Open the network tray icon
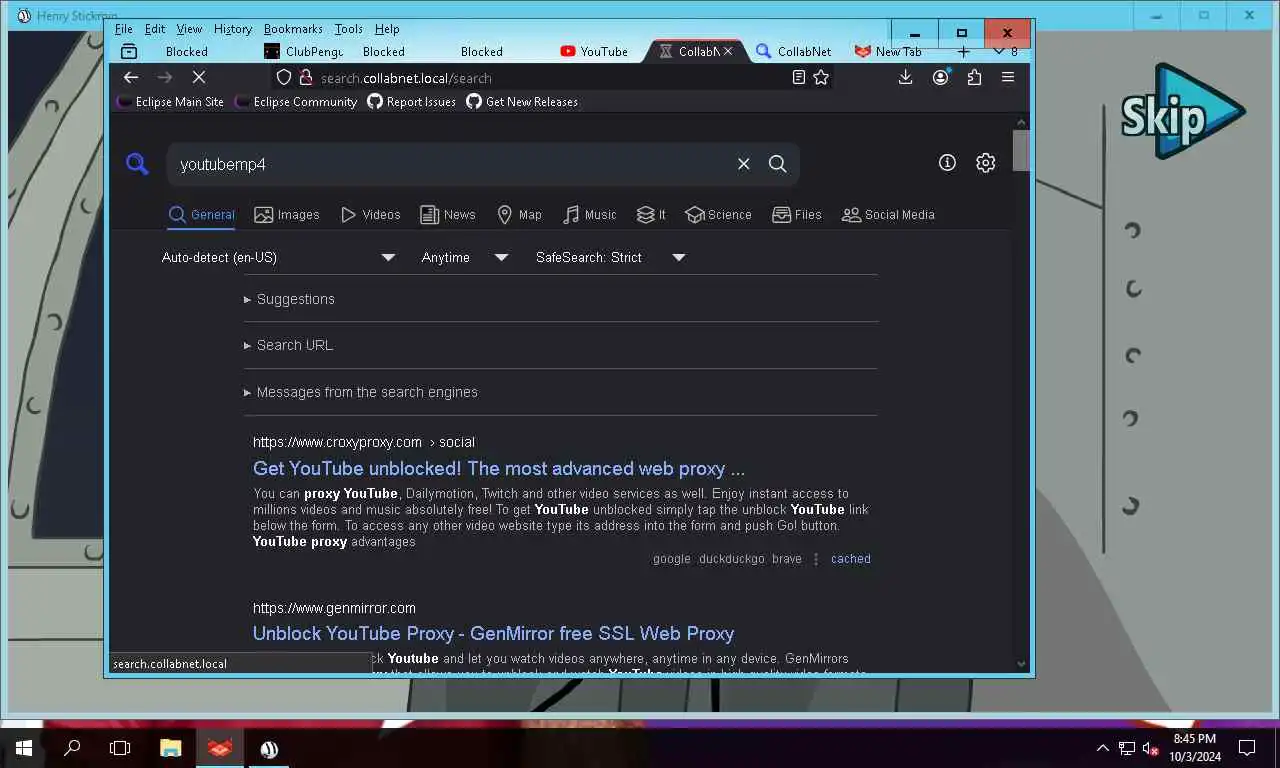The width and height of the screenshot is (1280, 768). 1127,747
